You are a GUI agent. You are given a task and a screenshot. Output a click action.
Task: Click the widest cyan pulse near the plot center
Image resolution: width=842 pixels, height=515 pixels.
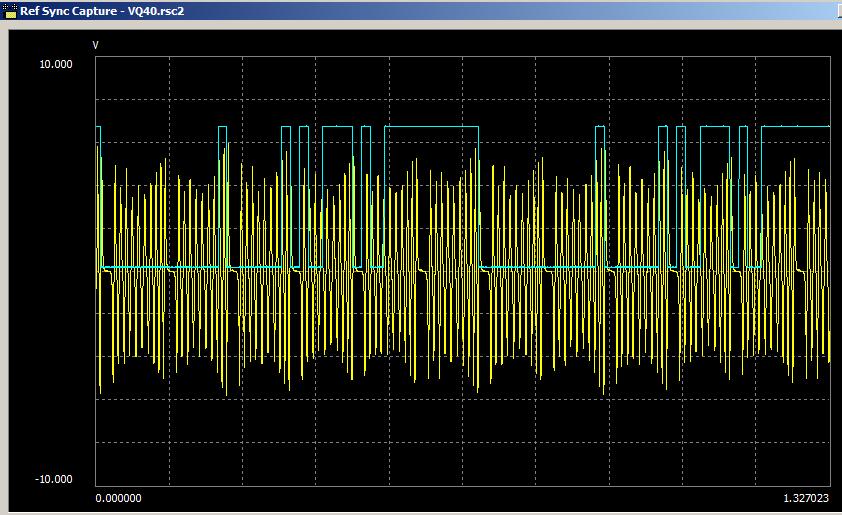(432, 127)
